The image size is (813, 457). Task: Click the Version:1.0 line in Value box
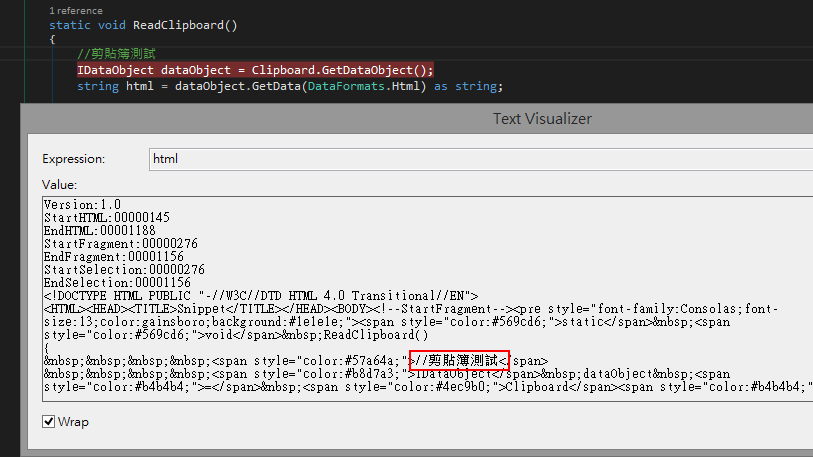(x=83, y=204)
